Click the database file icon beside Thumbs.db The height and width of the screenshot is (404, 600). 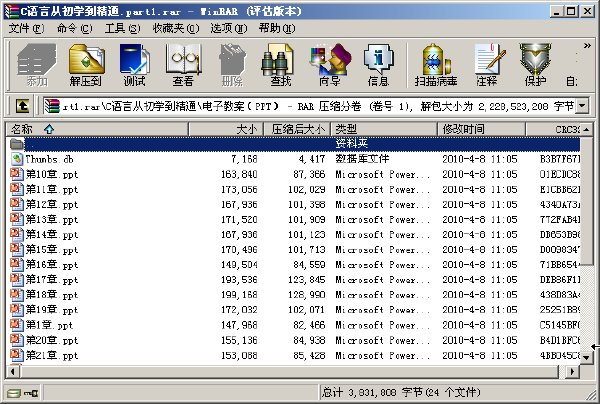(x=17, y=159)
